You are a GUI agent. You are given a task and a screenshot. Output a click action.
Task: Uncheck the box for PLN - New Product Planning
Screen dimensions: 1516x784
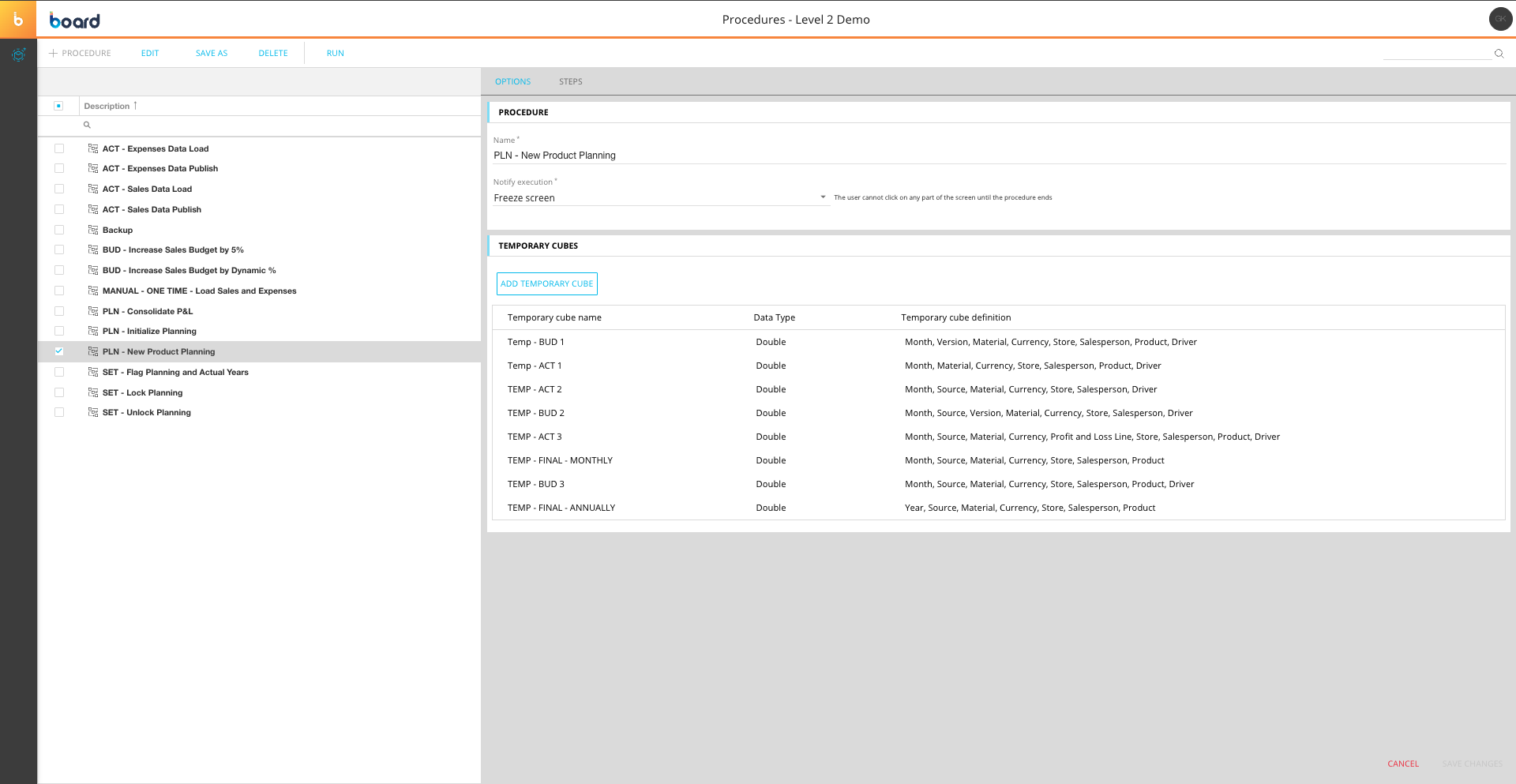tap(59, 351)
